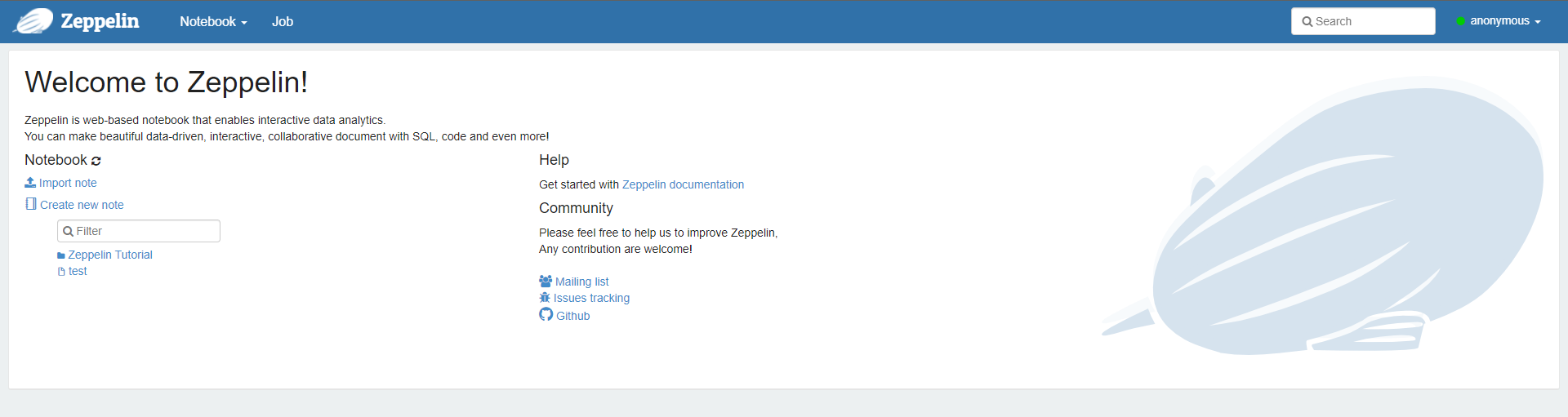Click the Help heading
Viewport: 1568px width, 417px height.
pos(554,160)
